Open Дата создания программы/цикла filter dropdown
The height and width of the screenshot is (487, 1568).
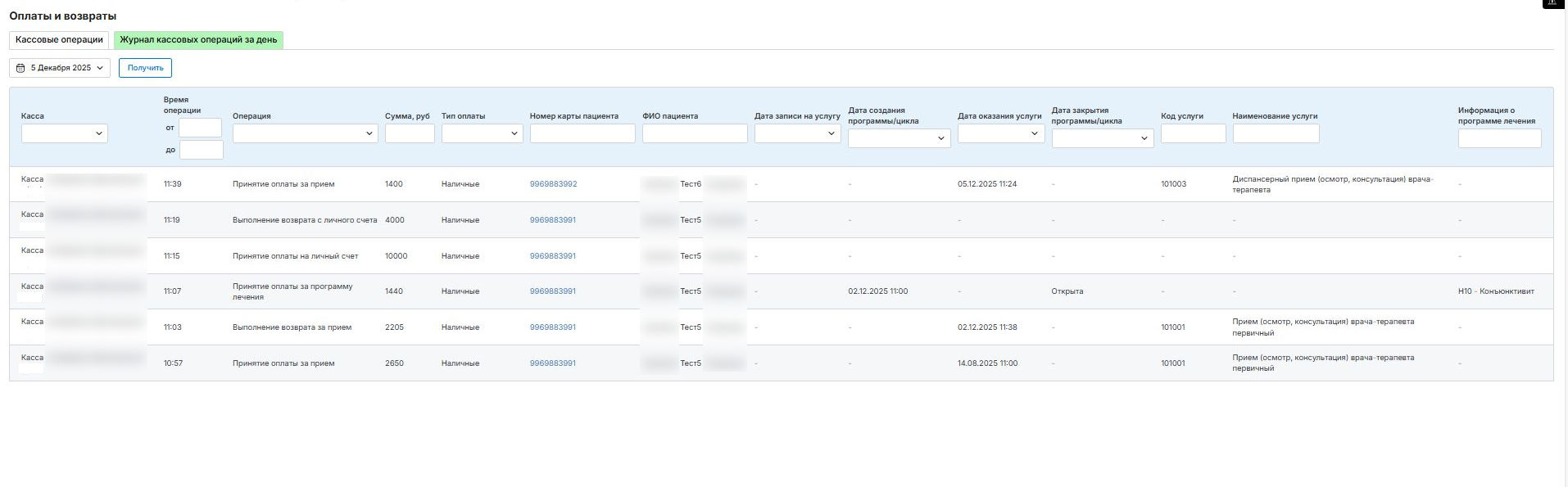[x=899, y=138]
